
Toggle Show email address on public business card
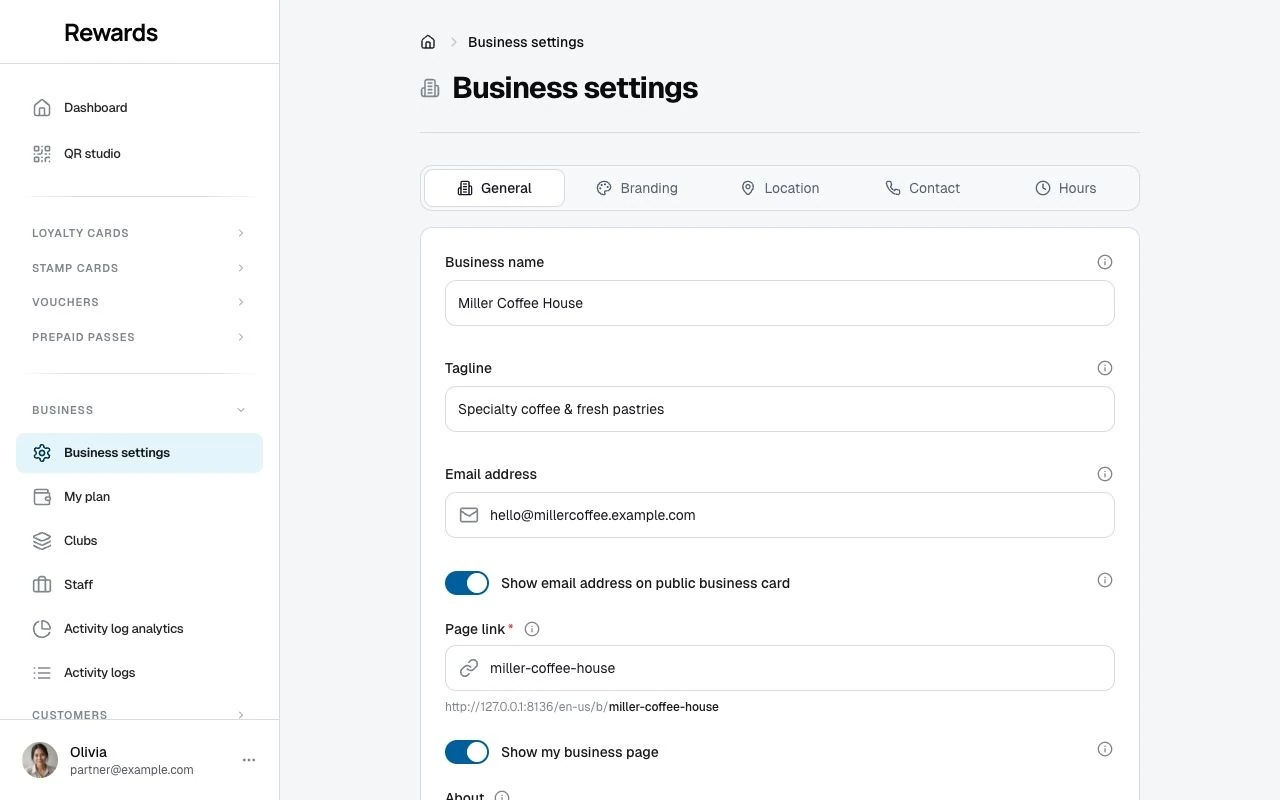coord(467,583)
